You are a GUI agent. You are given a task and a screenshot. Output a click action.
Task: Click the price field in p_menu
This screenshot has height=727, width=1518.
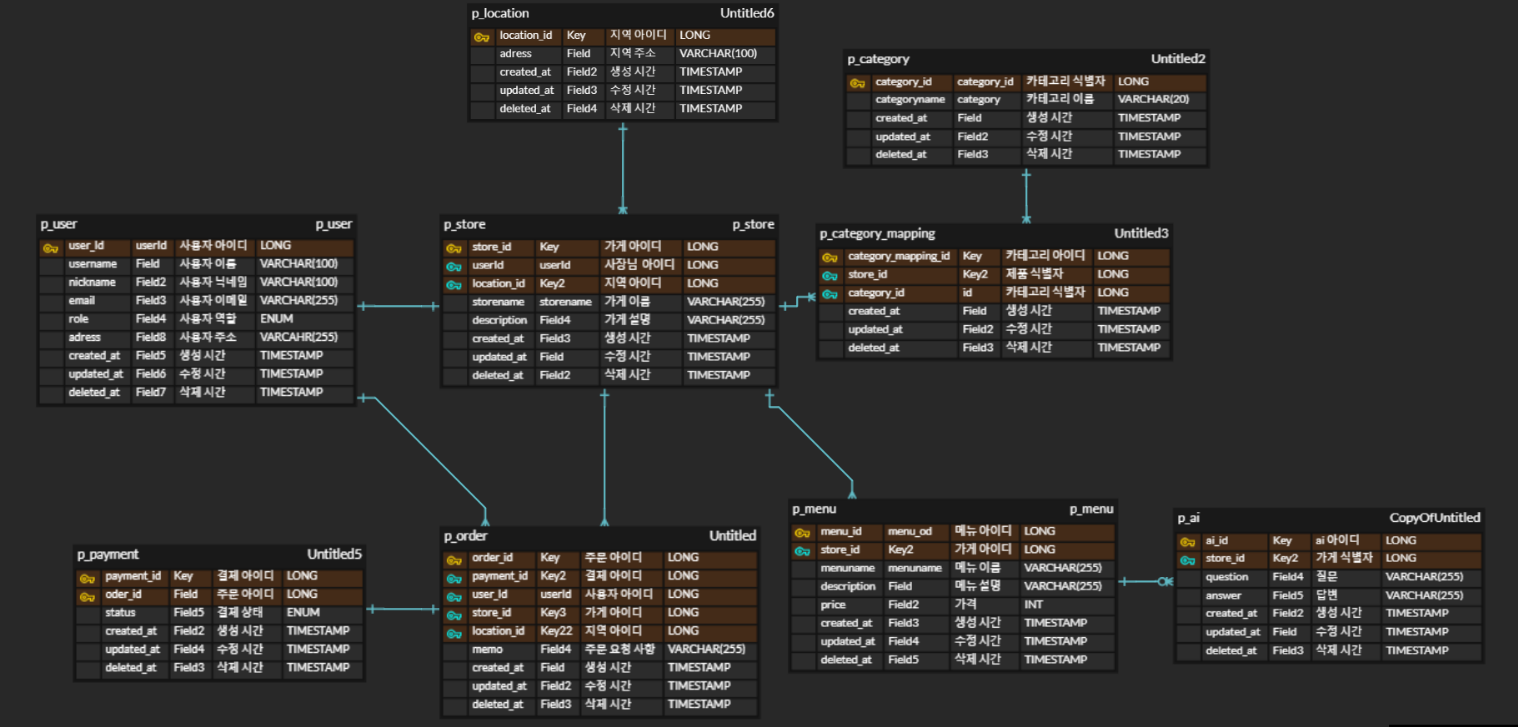[x=833, y=605]
